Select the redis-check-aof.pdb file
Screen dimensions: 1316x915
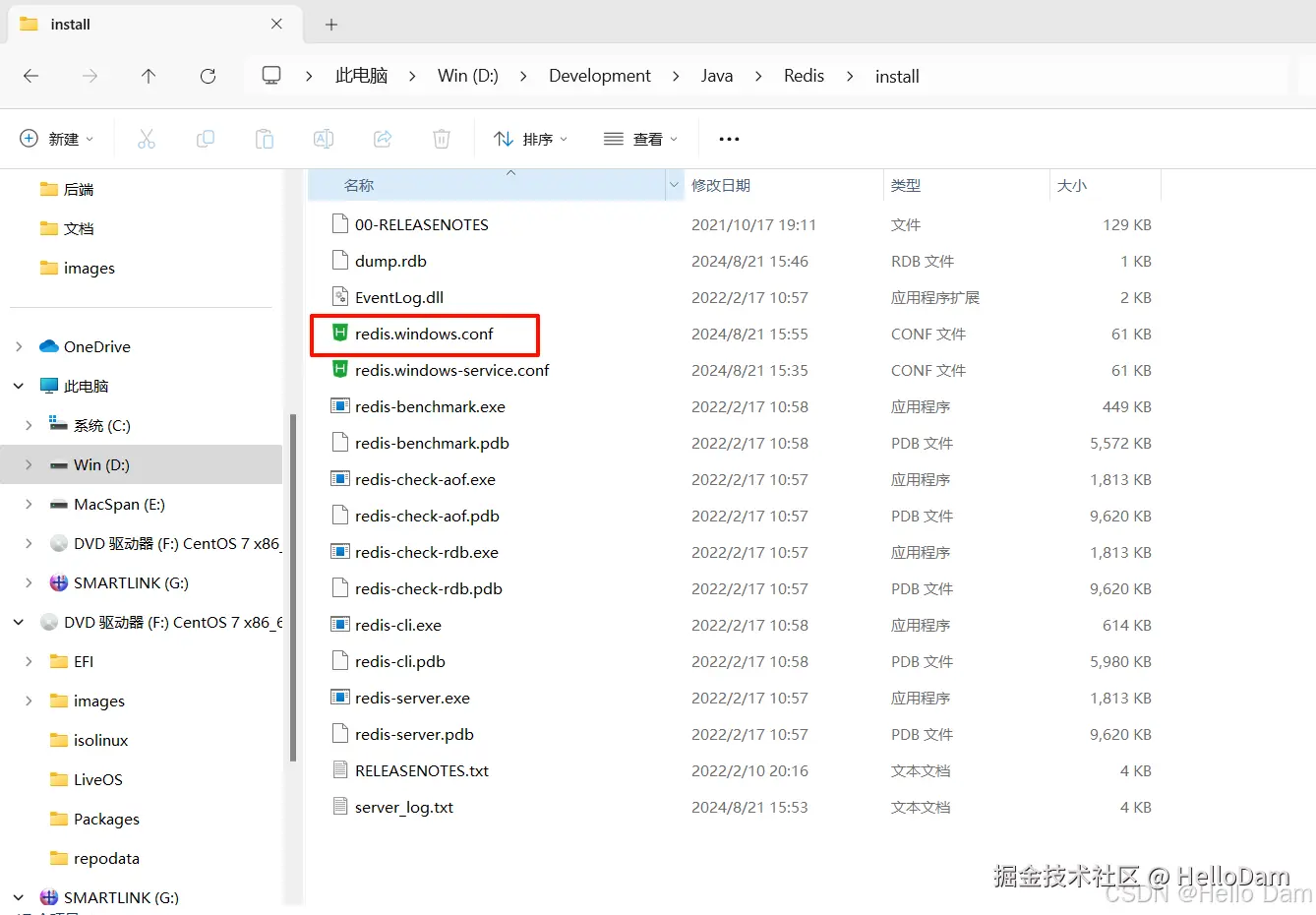(427, 516)
